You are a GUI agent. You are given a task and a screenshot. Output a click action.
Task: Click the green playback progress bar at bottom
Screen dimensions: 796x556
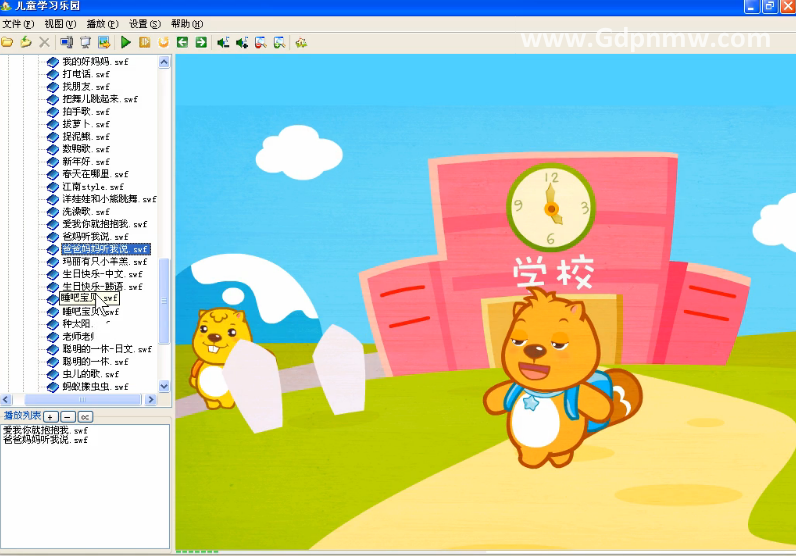pyautogui.click(x=197, y=551)
